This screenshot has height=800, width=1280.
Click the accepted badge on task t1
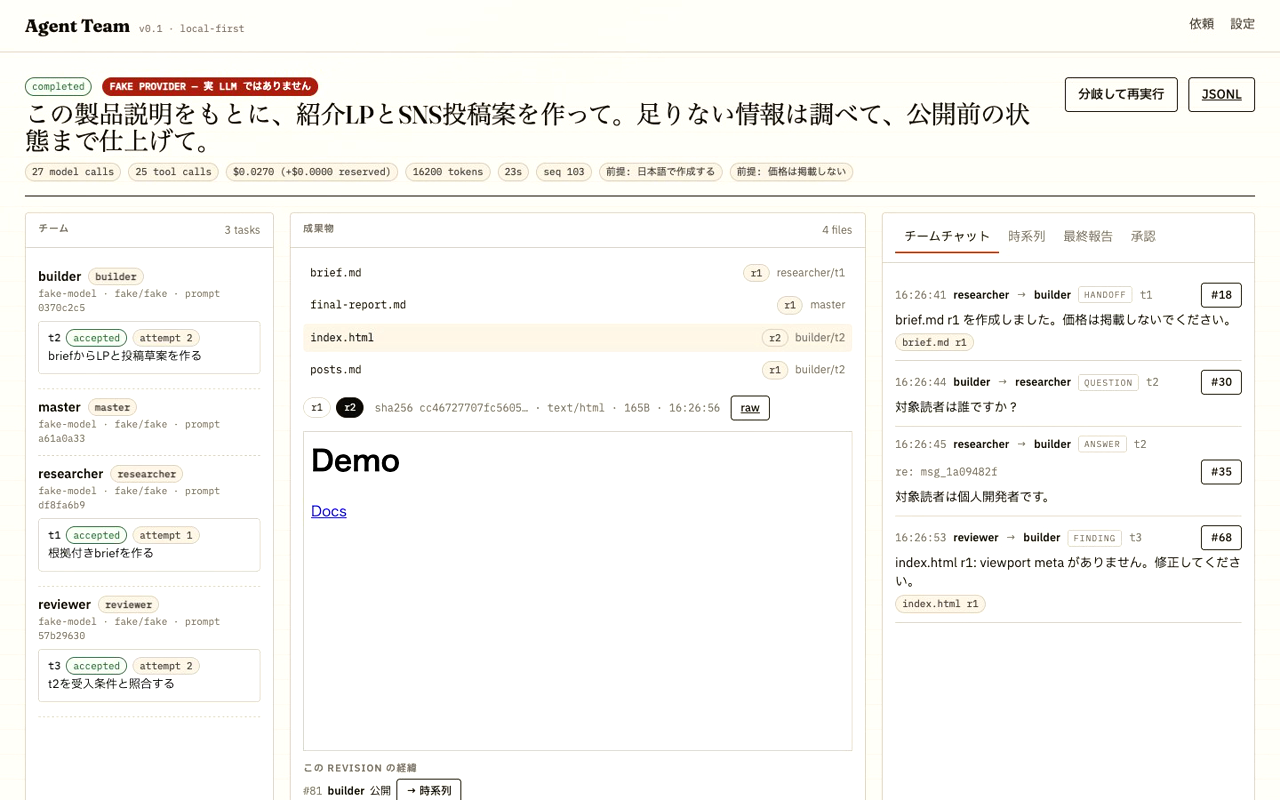97,535
